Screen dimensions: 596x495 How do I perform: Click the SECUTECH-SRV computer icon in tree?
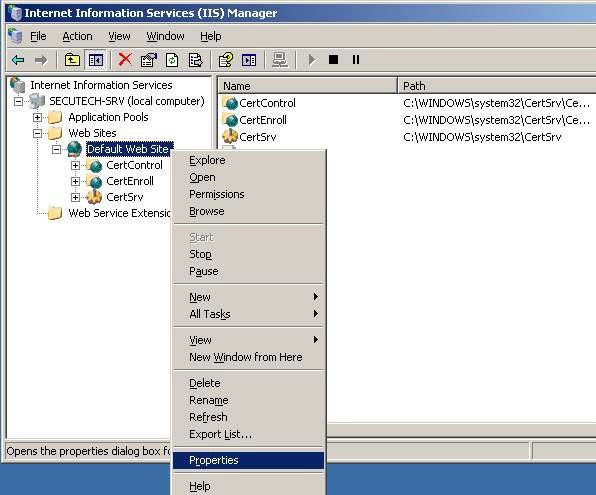pyautogui.click(x=37, y=101)
